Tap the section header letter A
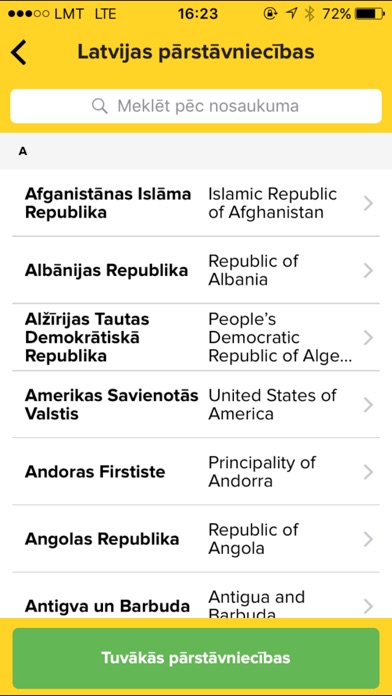The image size is (392, 696). [23, 151]
